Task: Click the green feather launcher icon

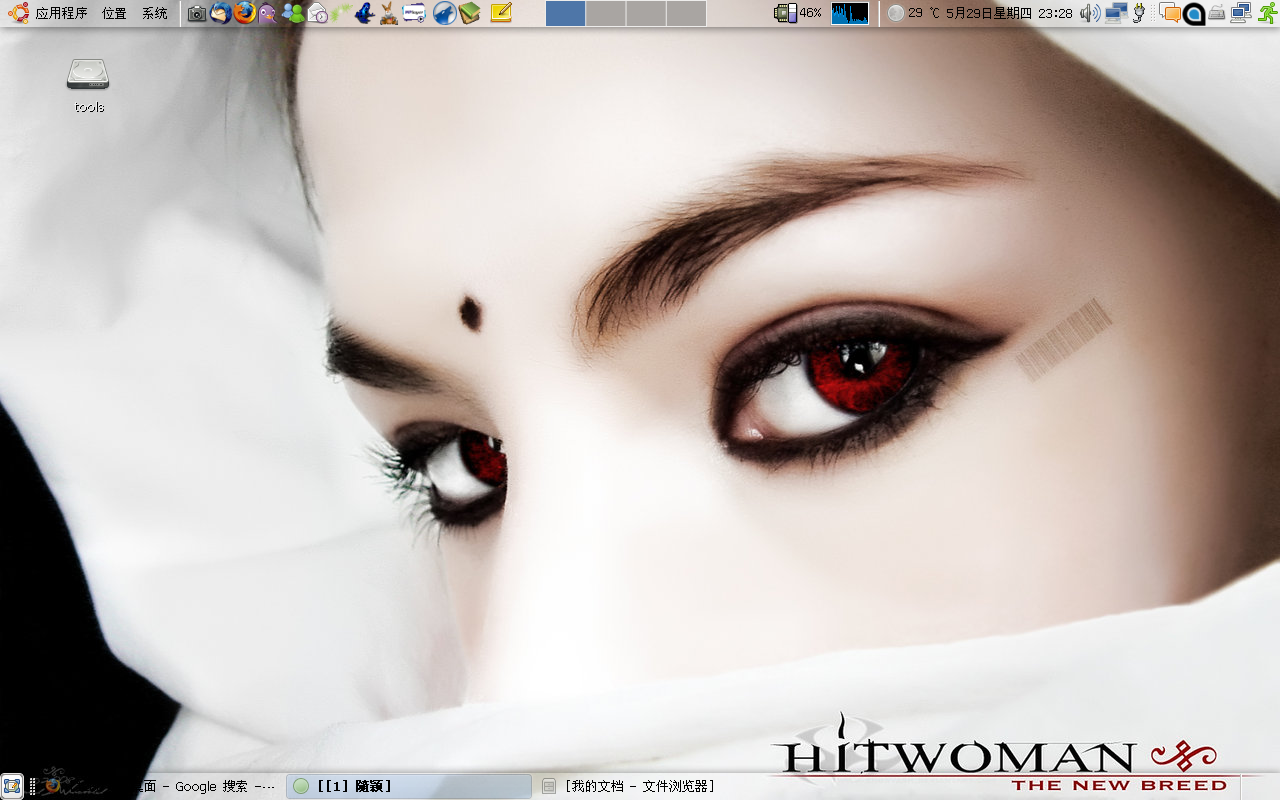Action: pos(341,13)
